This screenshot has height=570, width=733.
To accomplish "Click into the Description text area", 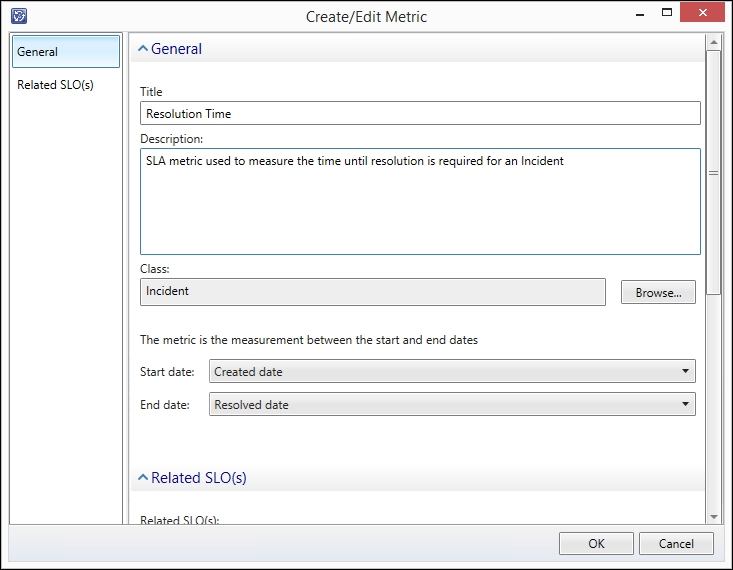I will click(x=420, y=202).
